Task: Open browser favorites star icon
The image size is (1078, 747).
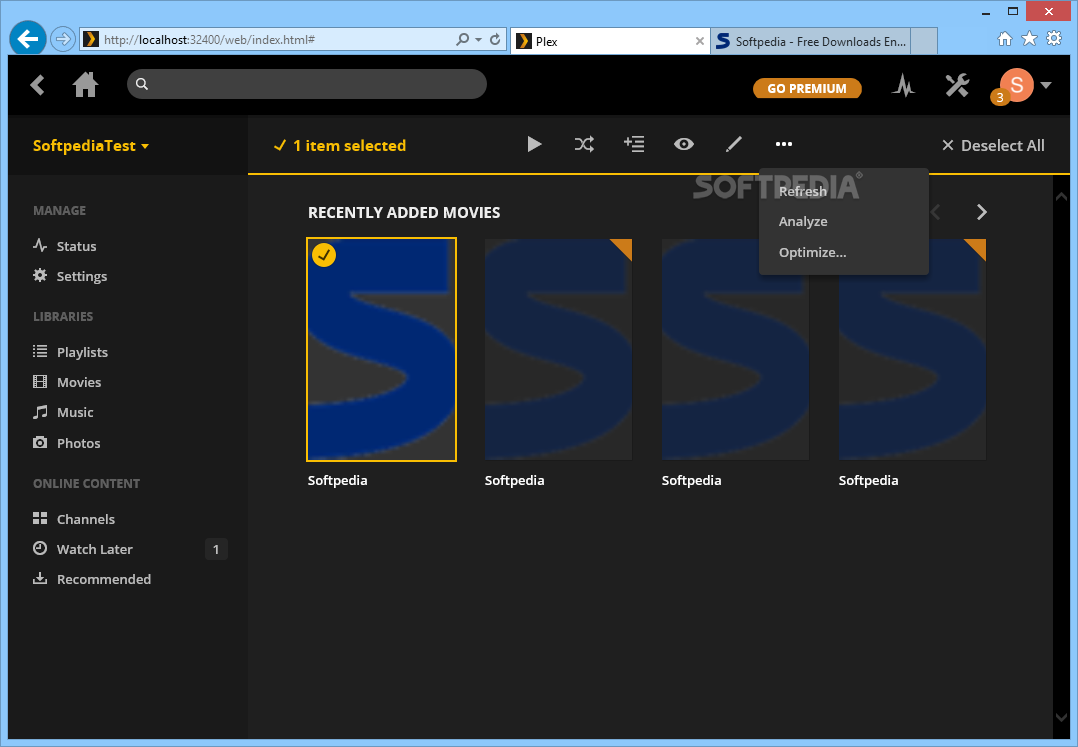Action: (x=1029, y=38)
